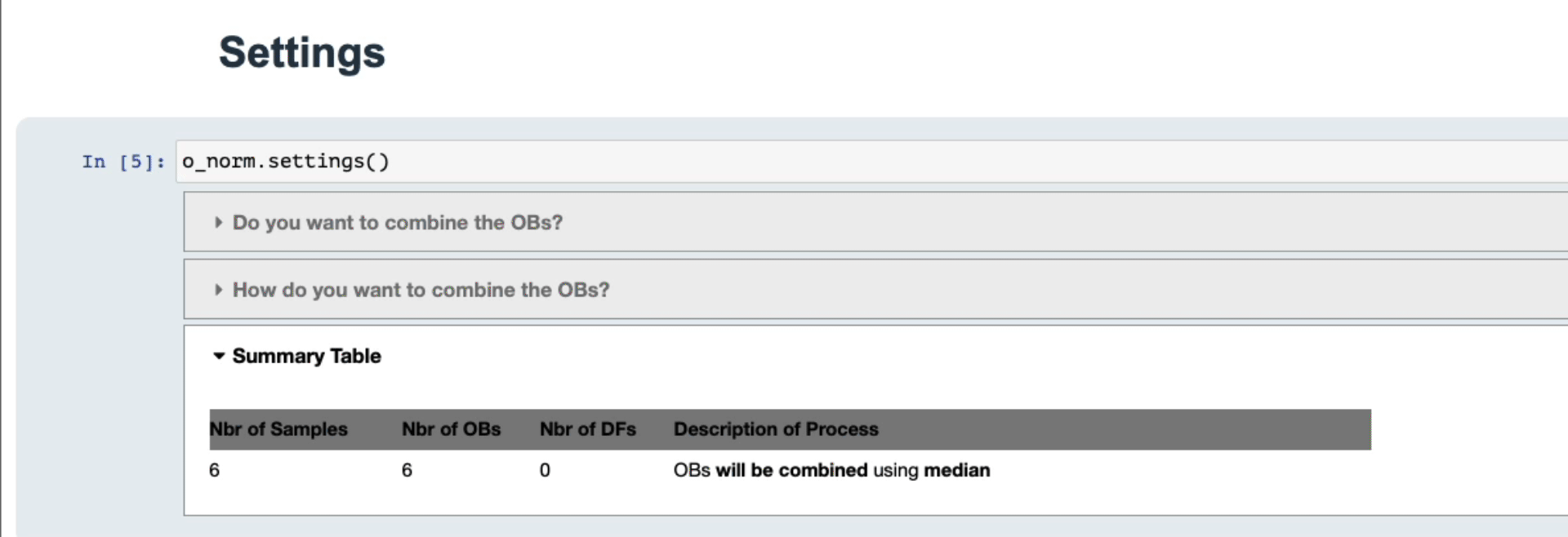Screen dimensions: 1568x537
Task: Click the disclosure triangle beside Summary Table
Action: 218,356
